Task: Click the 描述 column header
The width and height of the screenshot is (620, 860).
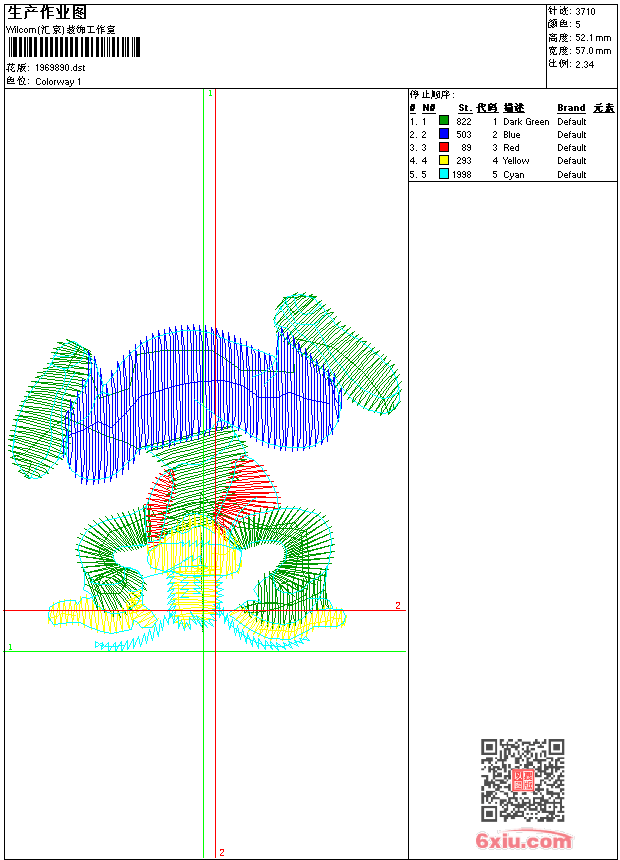Action: point(514,108)
